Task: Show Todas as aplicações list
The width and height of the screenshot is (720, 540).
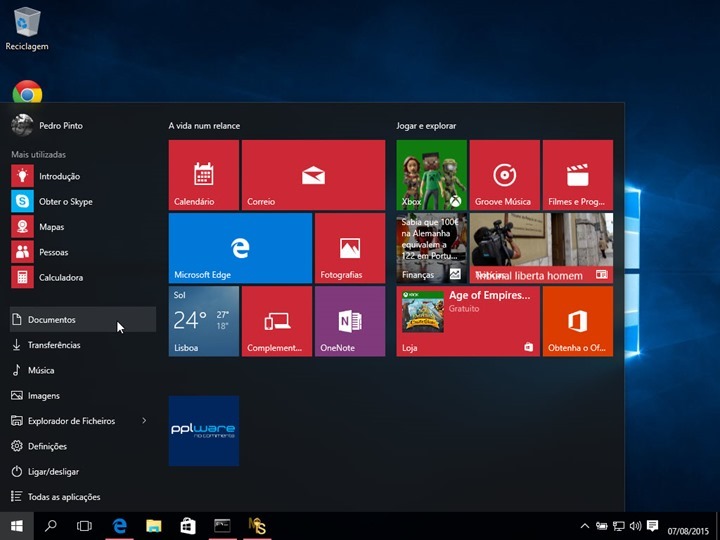Action: coord(83,497)
